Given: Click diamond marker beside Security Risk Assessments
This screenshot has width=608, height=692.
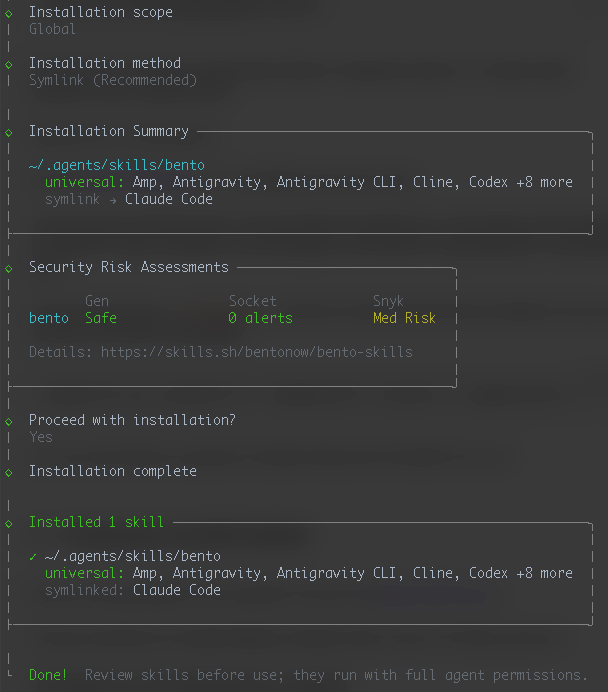Looking at the screenshot, I should 9,268.
